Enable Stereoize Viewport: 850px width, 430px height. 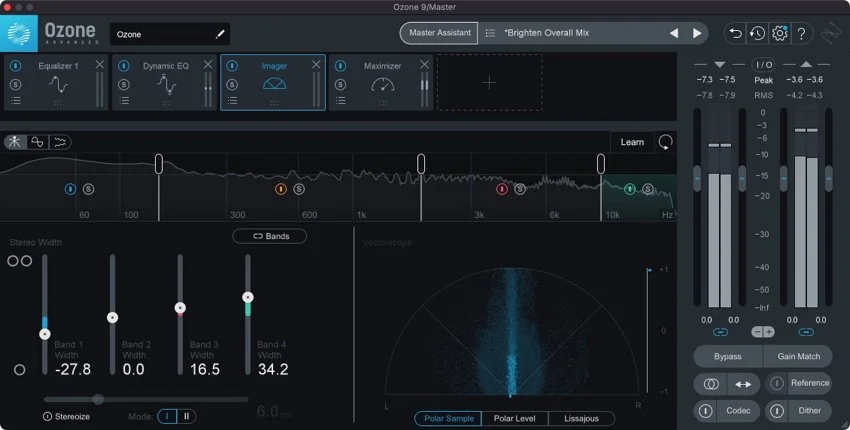pos(48,416)
